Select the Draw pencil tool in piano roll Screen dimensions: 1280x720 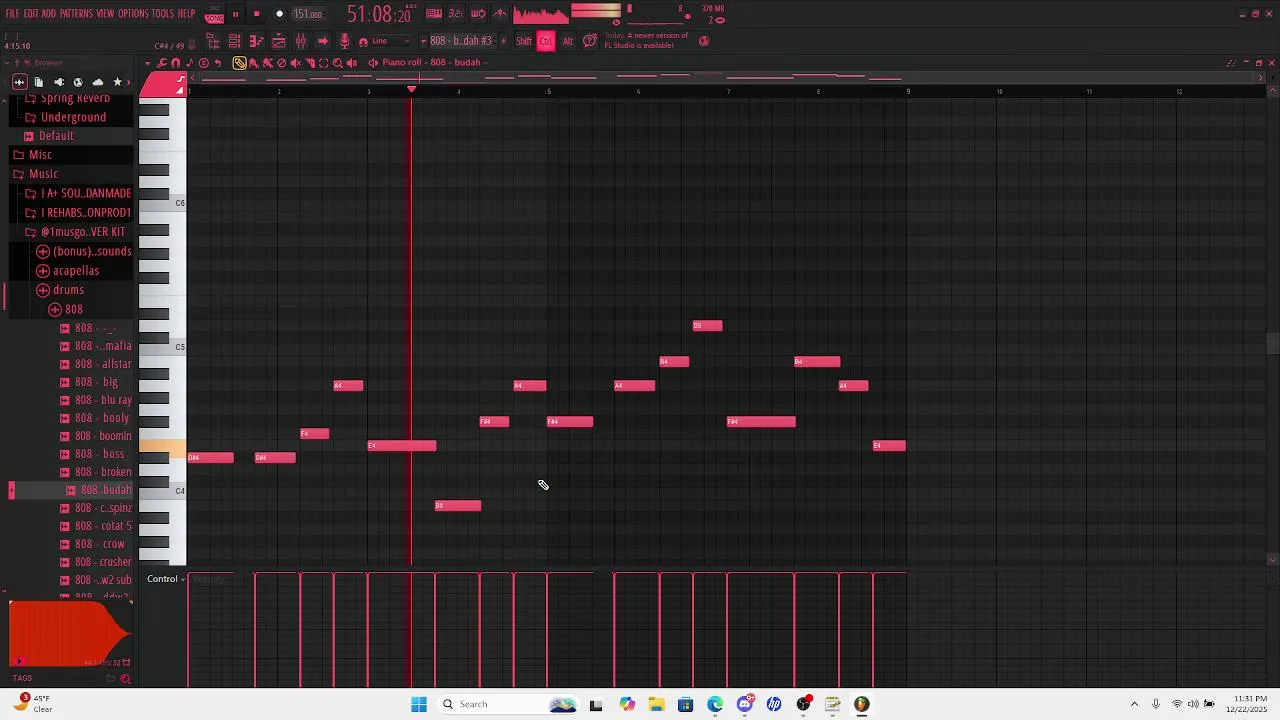tap(240, 63)
